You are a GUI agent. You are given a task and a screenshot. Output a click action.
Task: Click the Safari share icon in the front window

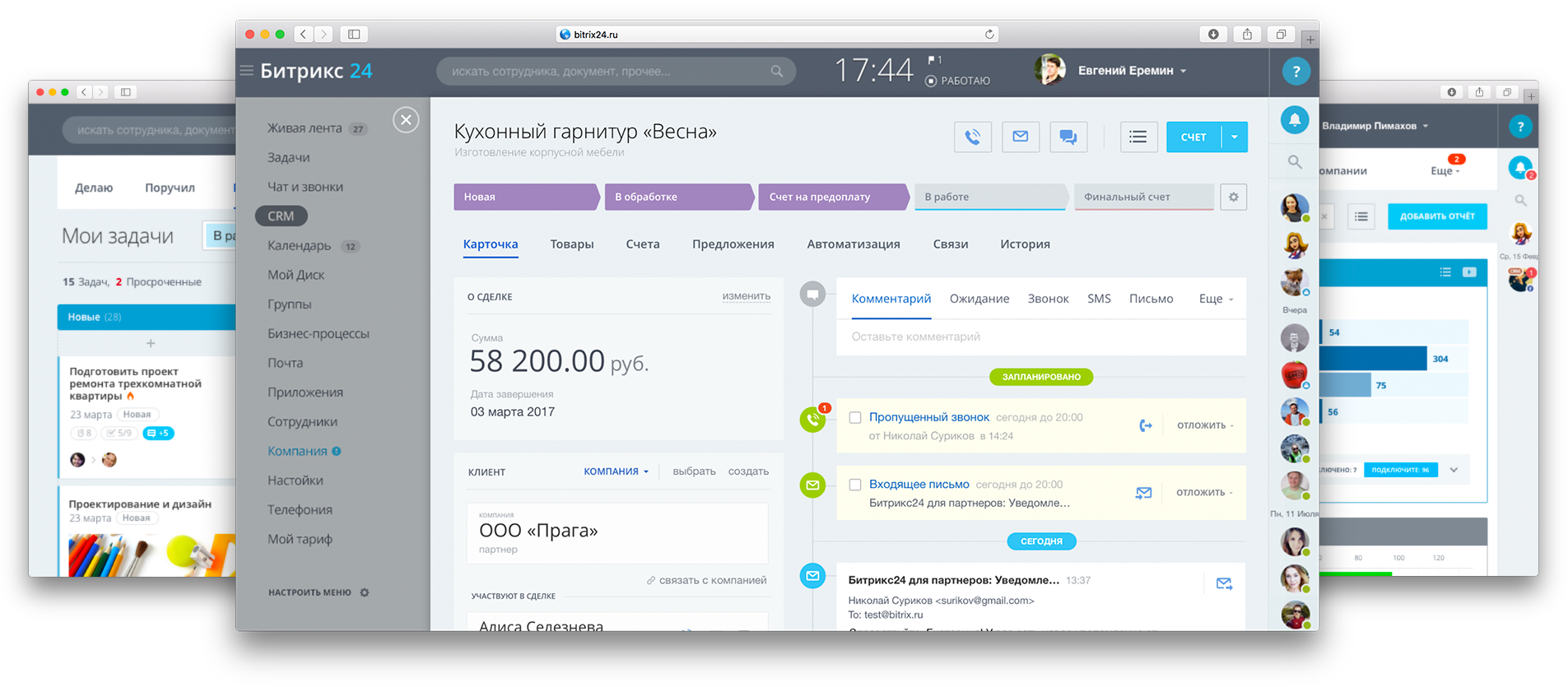pos(1247,34)
